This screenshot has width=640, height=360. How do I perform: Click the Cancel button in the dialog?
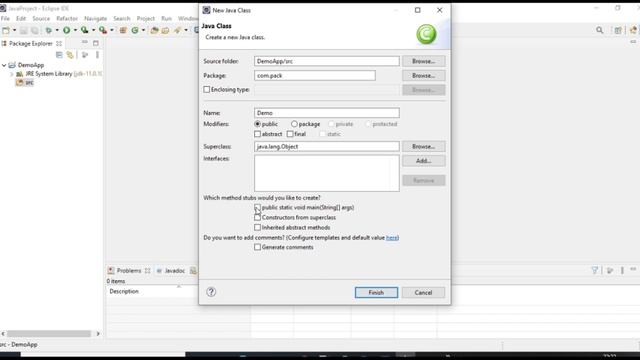pos(423,292)
